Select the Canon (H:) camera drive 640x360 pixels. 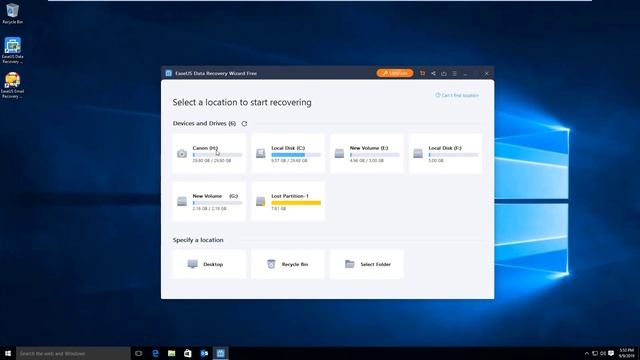[209, 153]
